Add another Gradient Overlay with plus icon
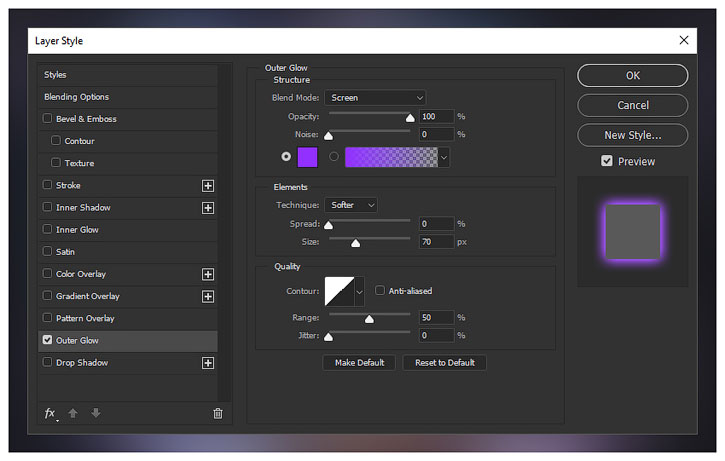Viewport: 725px width, 461px height. [208, 296]
